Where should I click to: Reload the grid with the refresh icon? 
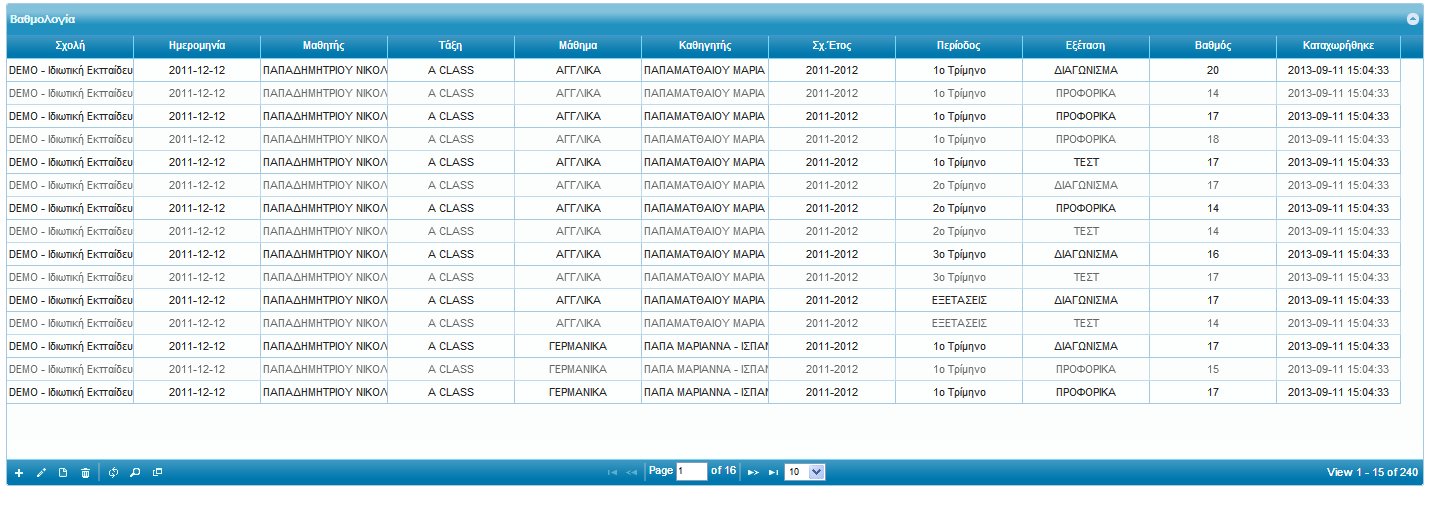(x=113, y=472)
